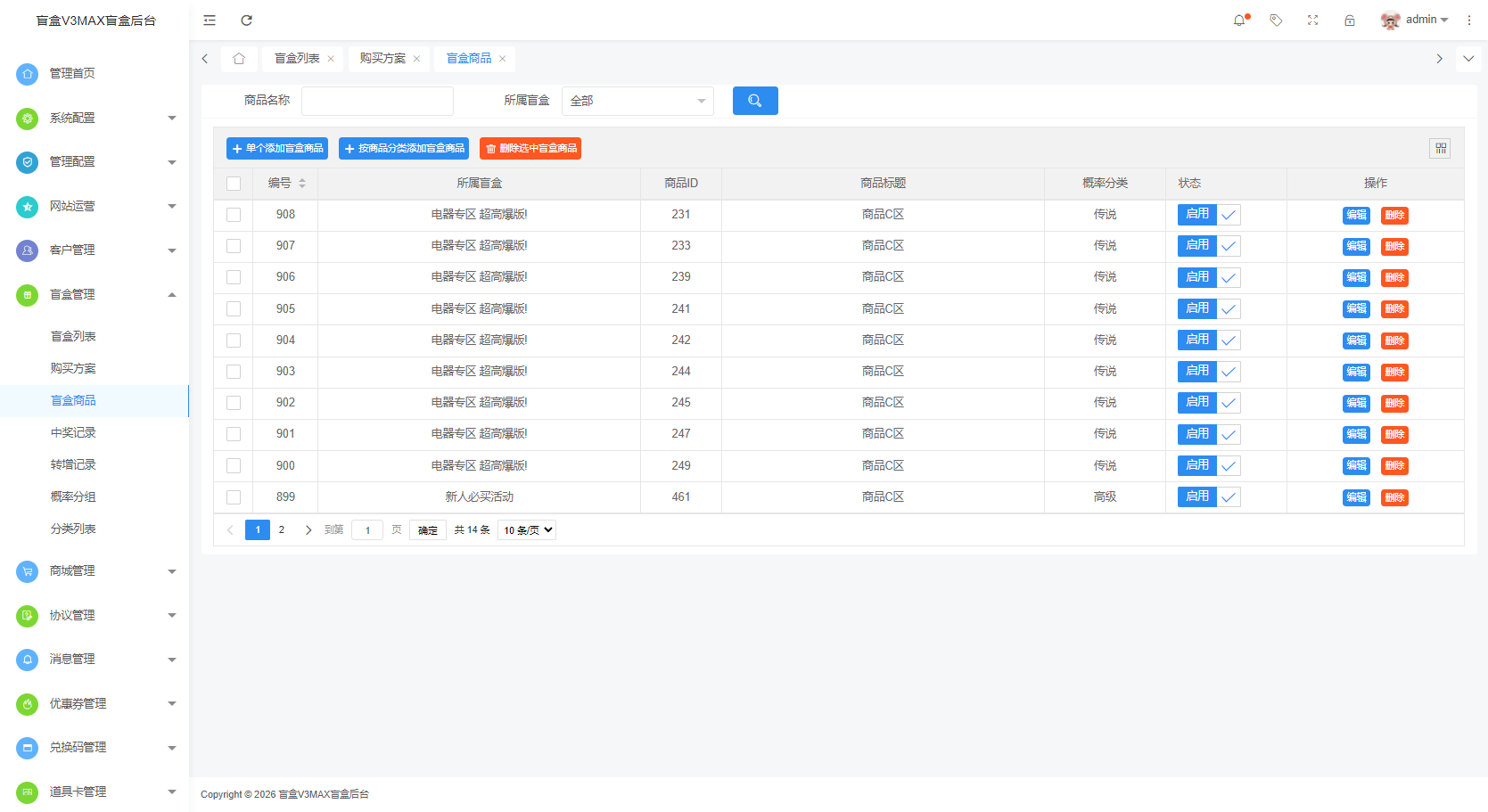
Task: Check the row 908 checkbox
Action: (234, 215)
